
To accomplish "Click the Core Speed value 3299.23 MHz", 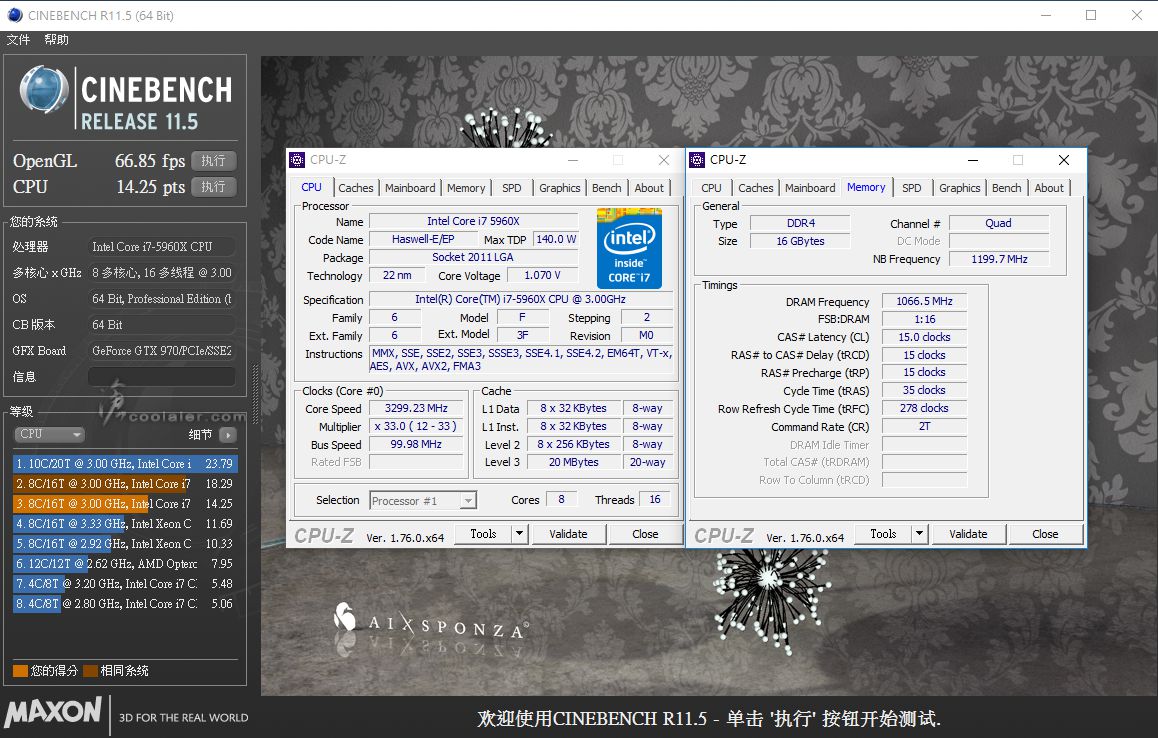I will pyautogui.click(x=417, y=409).
